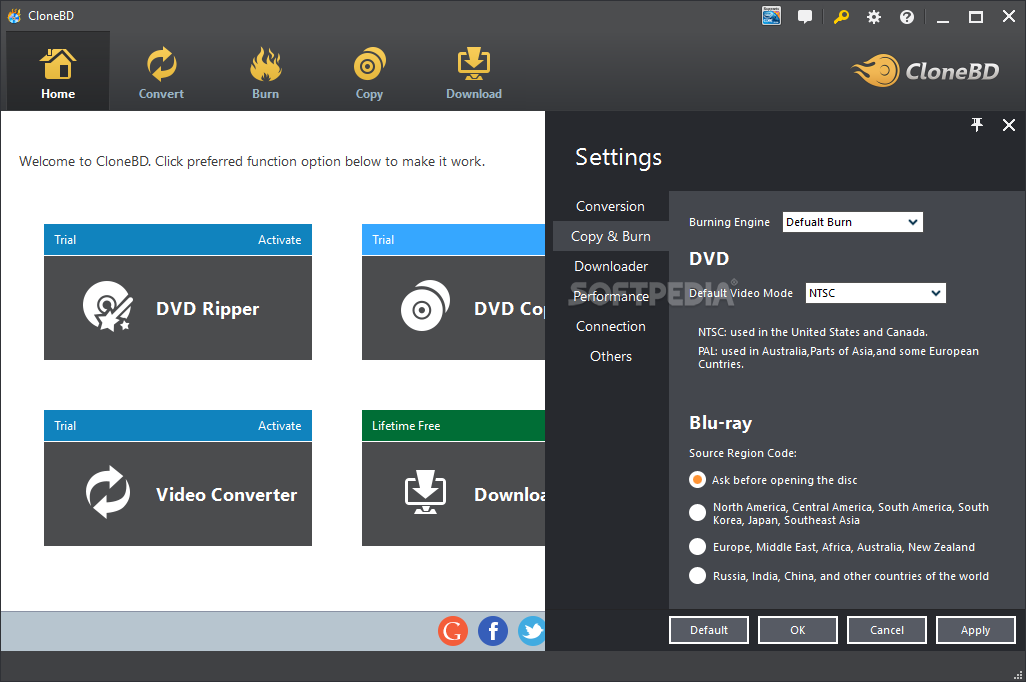1026x682 pixels.
Task: Click the Video Converter arrows icon
Action: coord(108,492)
